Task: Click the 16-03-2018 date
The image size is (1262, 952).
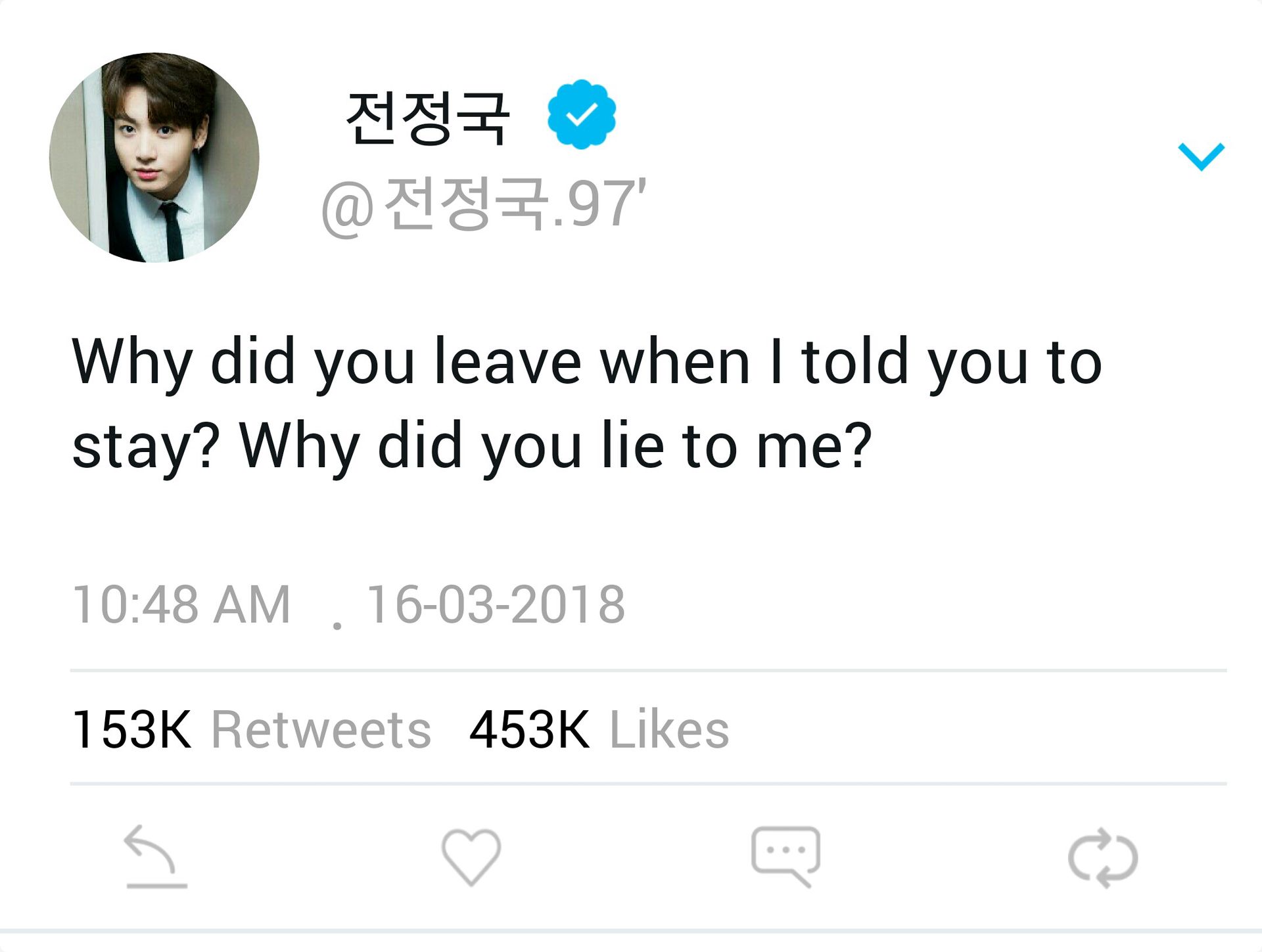Action: [x=496, y=604]
